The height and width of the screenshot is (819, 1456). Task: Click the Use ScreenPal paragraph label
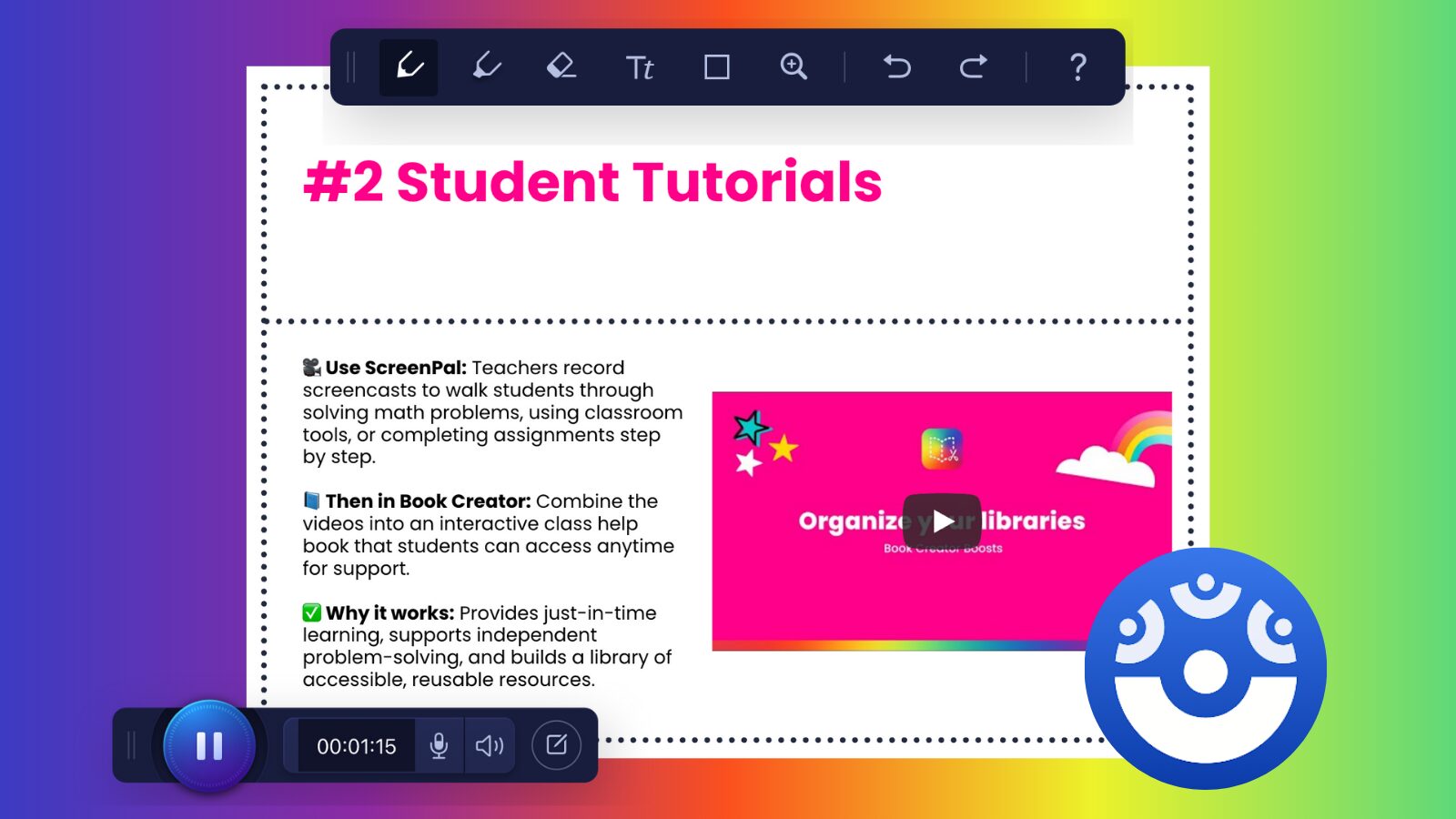coord(397,368)
